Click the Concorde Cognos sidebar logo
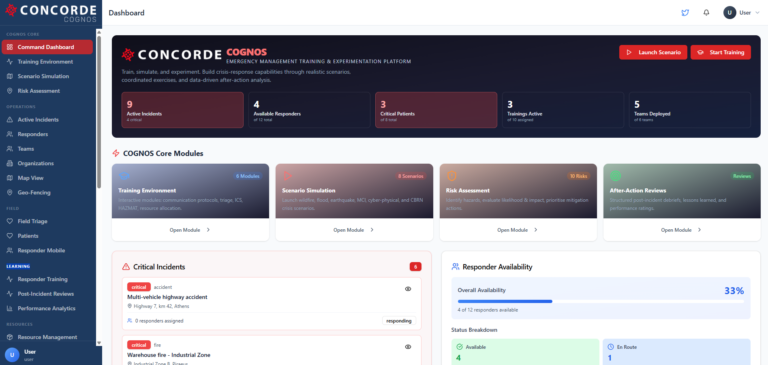Image resolution: width=768 pixels, height=365 pixels. pyautogui.click(x=51, y=13)
